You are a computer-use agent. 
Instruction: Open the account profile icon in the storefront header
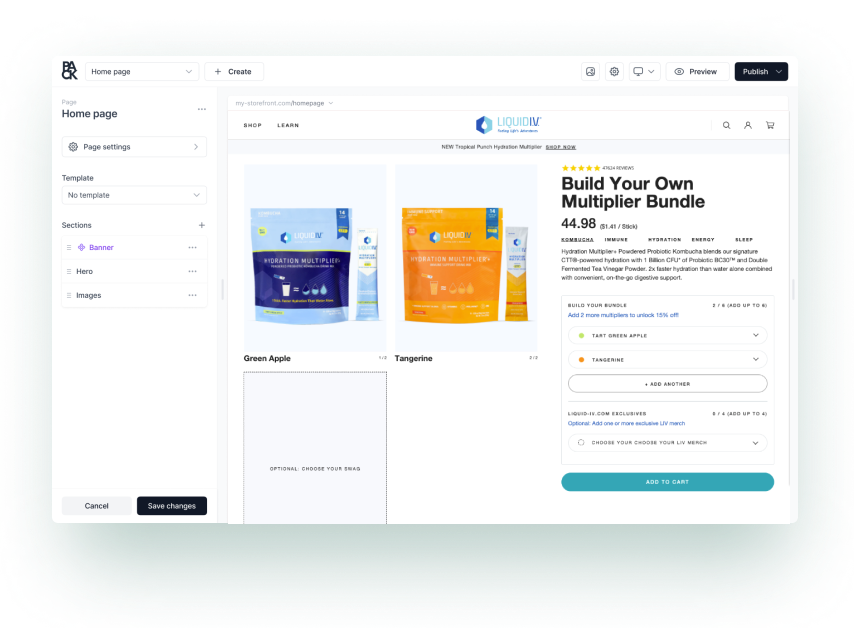coord(748,125)
